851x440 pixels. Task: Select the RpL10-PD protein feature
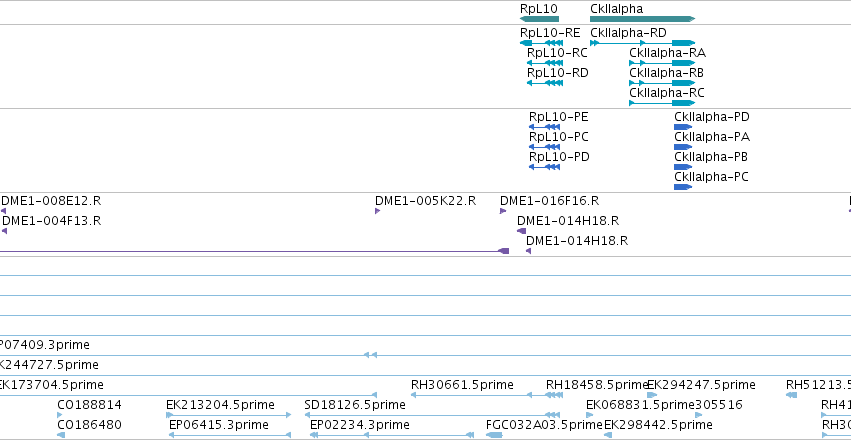[544, 167]
